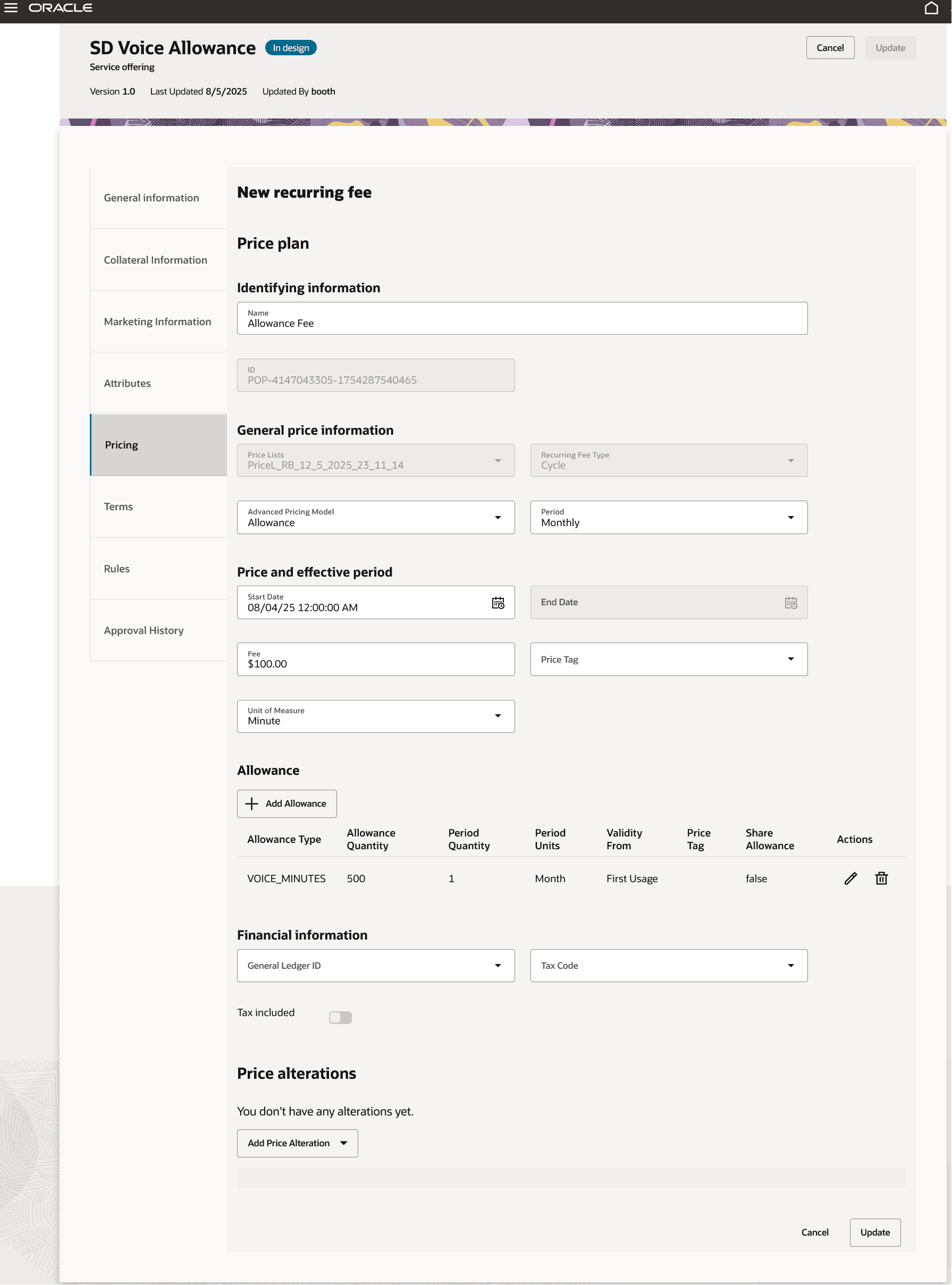Expand the Advanced Pricing Model dropdown
Viewport: 952px width, 1285px height.
498,517
